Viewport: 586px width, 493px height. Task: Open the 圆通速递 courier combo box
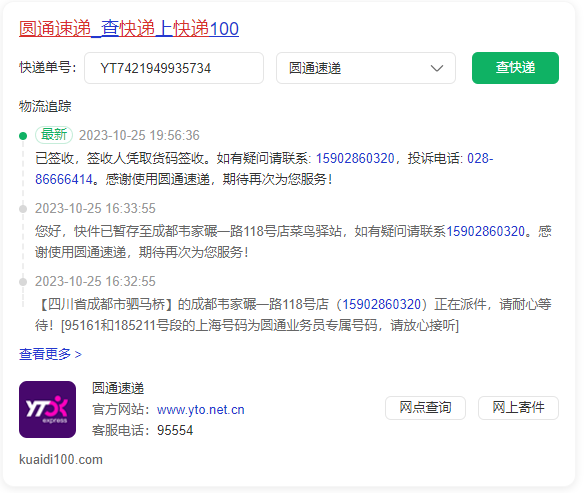[366, 68]
